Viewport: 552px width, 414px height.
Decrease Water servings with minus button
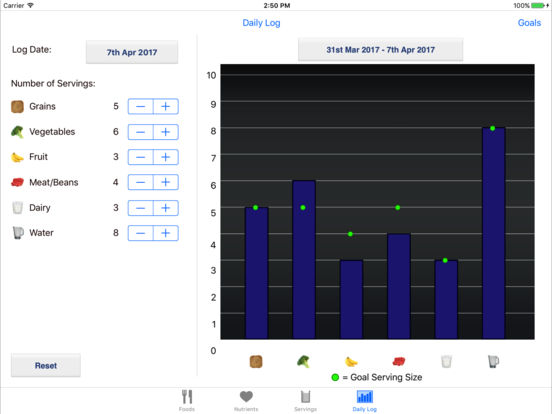140,233
